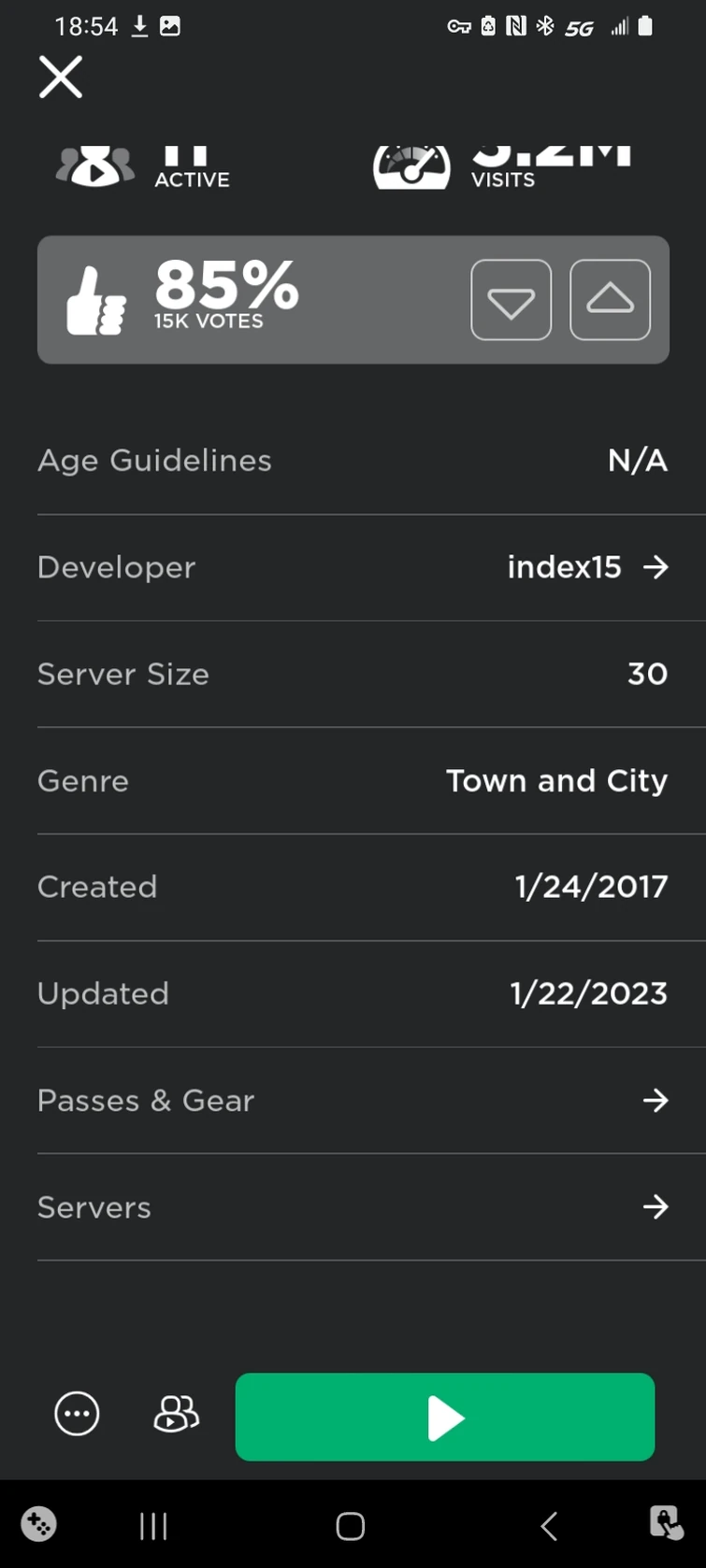This screenshot has height=1568, width=706.
Task: Tap the visits speedometer icon
Action: (x=411, y=167)
